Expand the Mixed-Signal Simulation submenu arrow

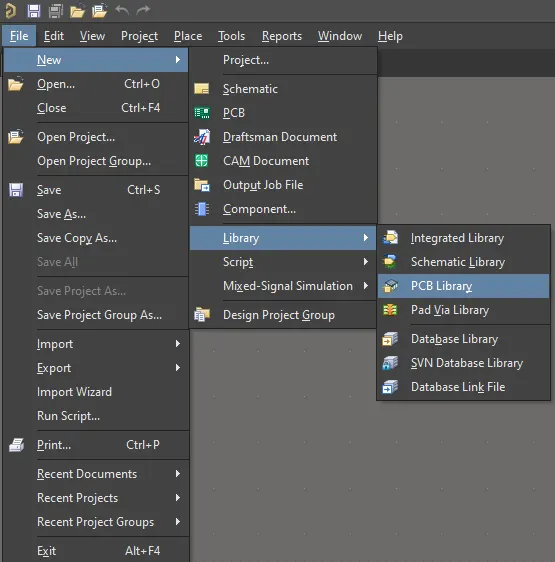pos(366,286)
